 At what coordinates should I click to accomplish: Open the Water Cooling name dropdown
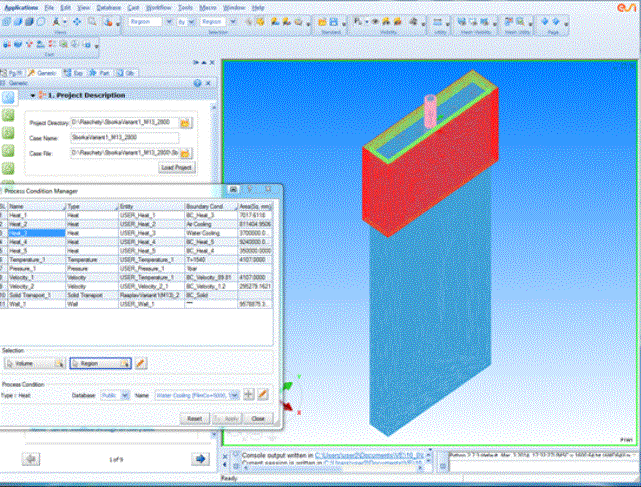pos(235,395)
